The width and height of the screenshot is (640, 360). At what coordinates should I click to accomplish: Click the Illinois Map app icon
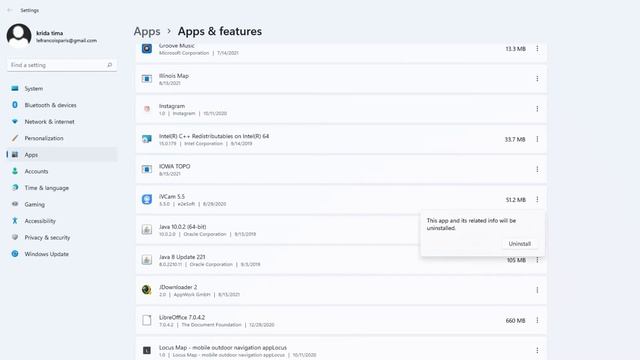[x=147, y=79]
